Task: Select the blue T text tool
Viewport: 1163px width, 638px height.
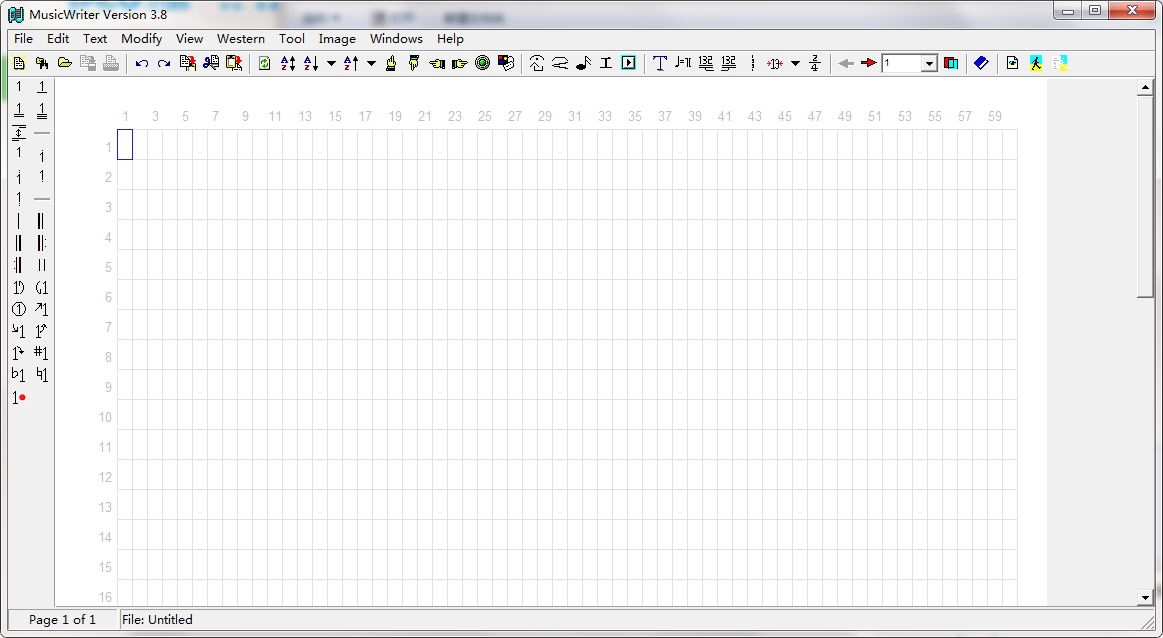Action: point(659,63)
